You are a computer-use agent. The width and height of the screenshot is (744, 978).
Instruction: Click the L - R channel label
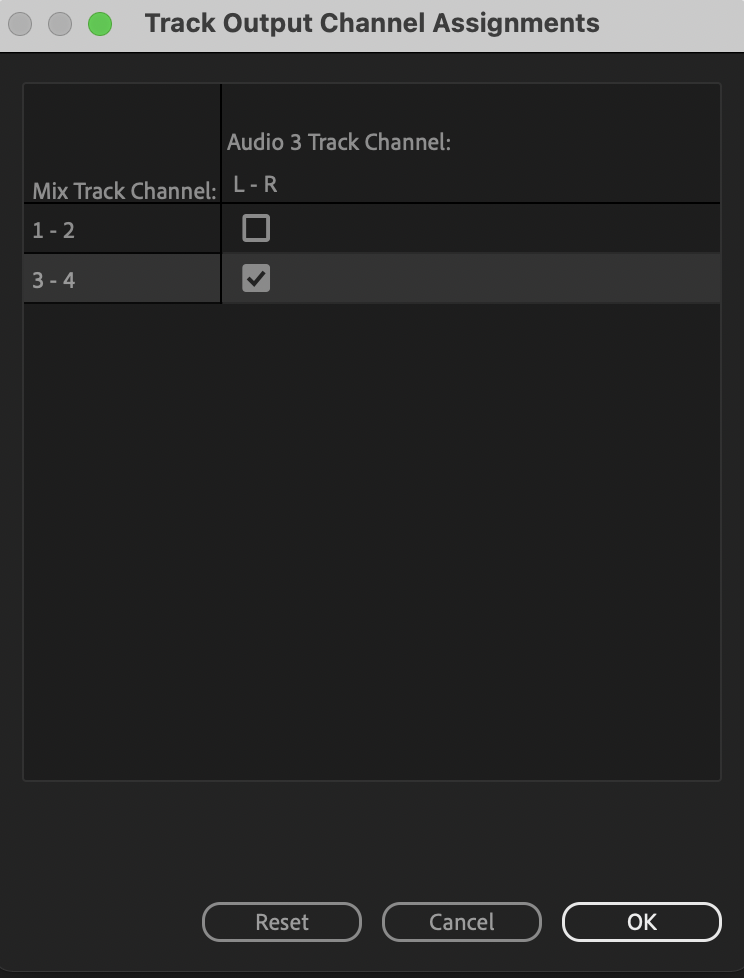coord(250,184)
